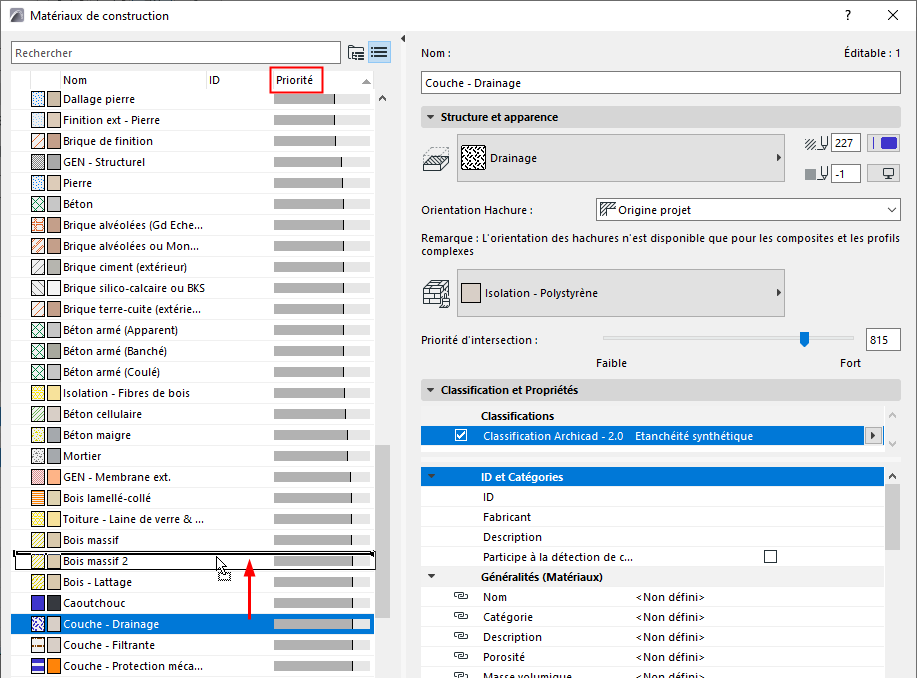Click the help question mark button
This screenshot has height=678, width=917.
(x=847, y=15)
